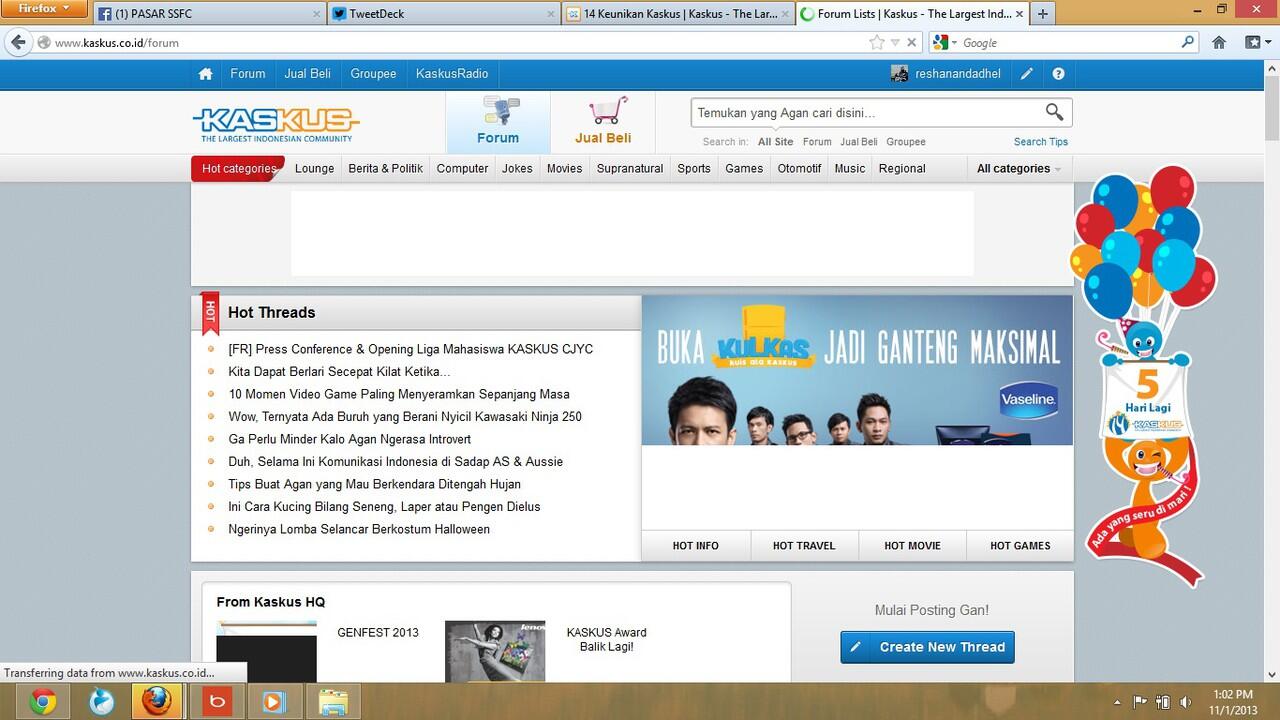Open the Computer category
The height and width of the screenshot is (720, 1280).
(462, 168)
